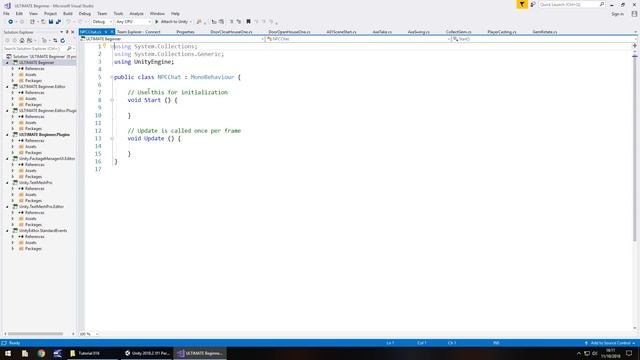Image resolution: width=640 pixels, height=360 pixels.
Task: Open the Build menu
Action: (x=68, y=13)
